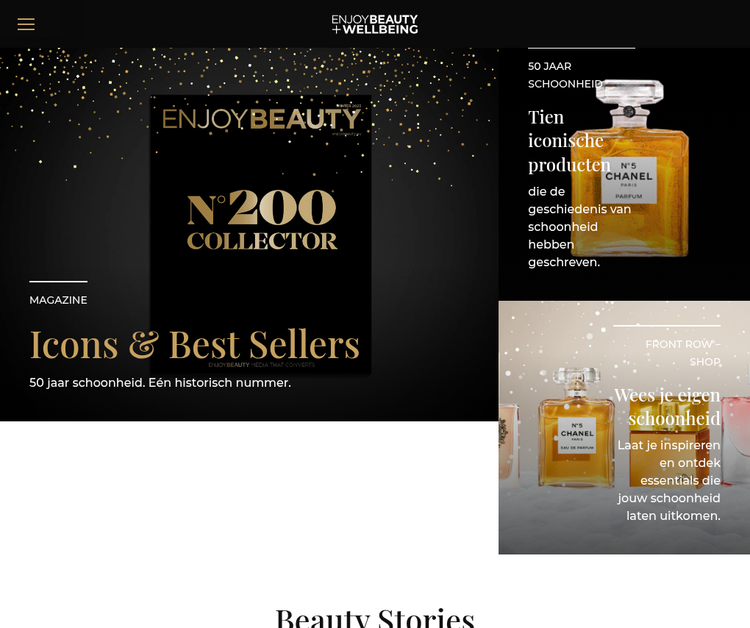This screenshot has height=628, width=750.
Task: Click the golden perfume box in shop banner
Action: coord(670,445)
